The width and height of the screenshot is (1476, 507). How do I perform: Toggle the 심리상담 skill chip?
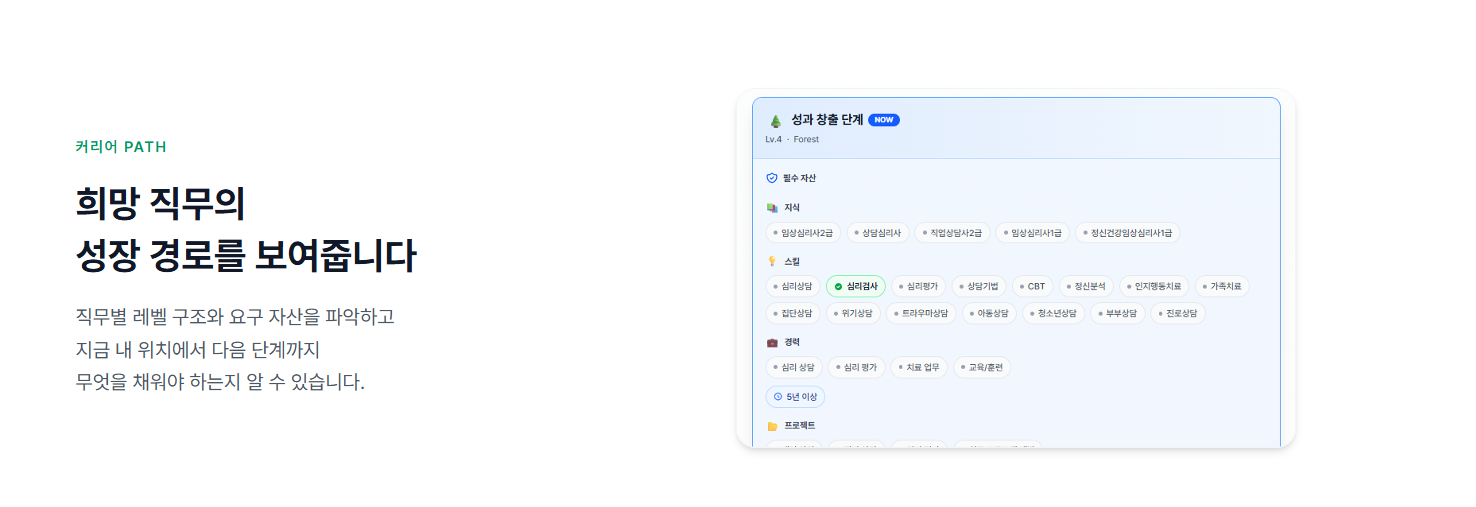coord(793,286)
